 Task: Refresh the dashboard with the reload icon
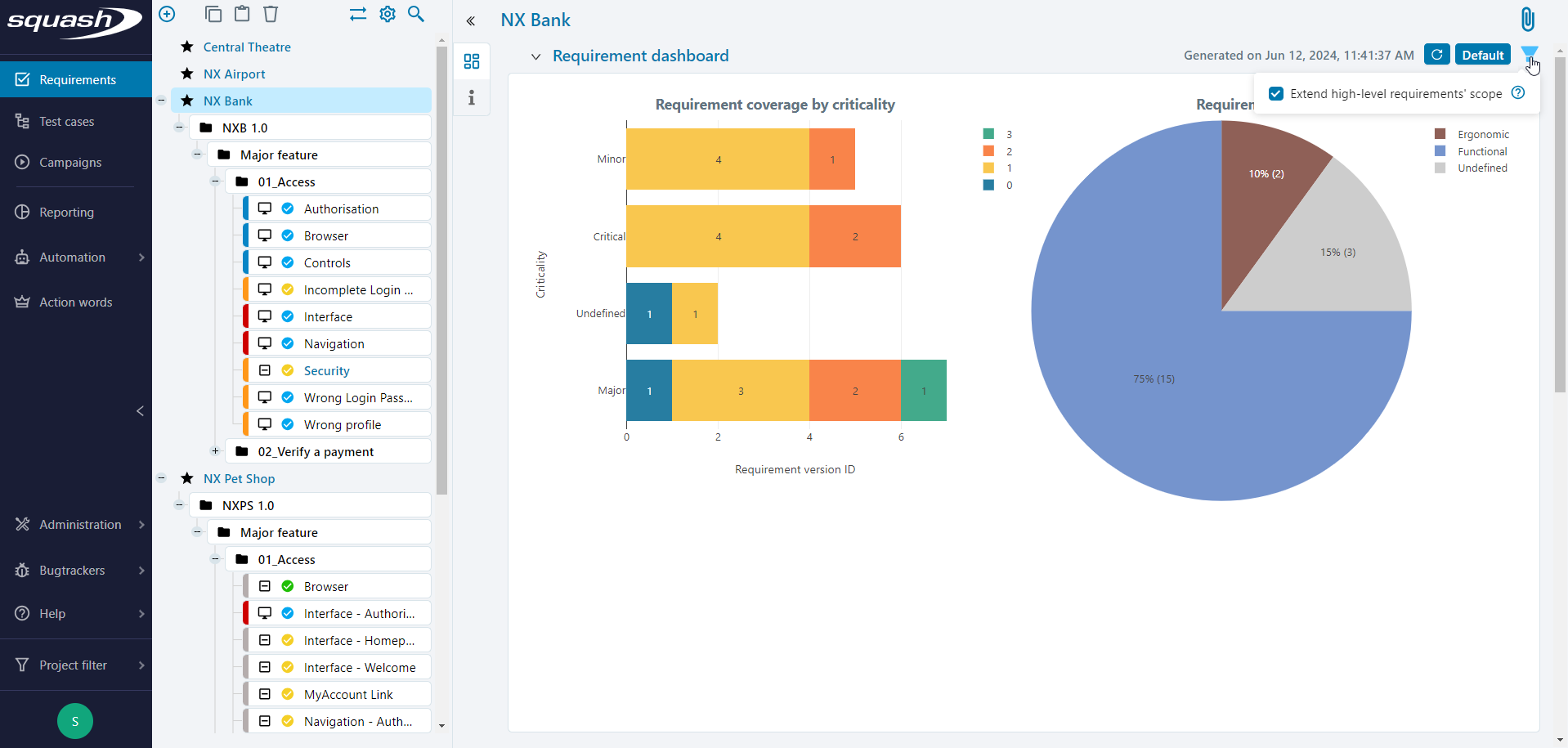tap(1436, 54)
